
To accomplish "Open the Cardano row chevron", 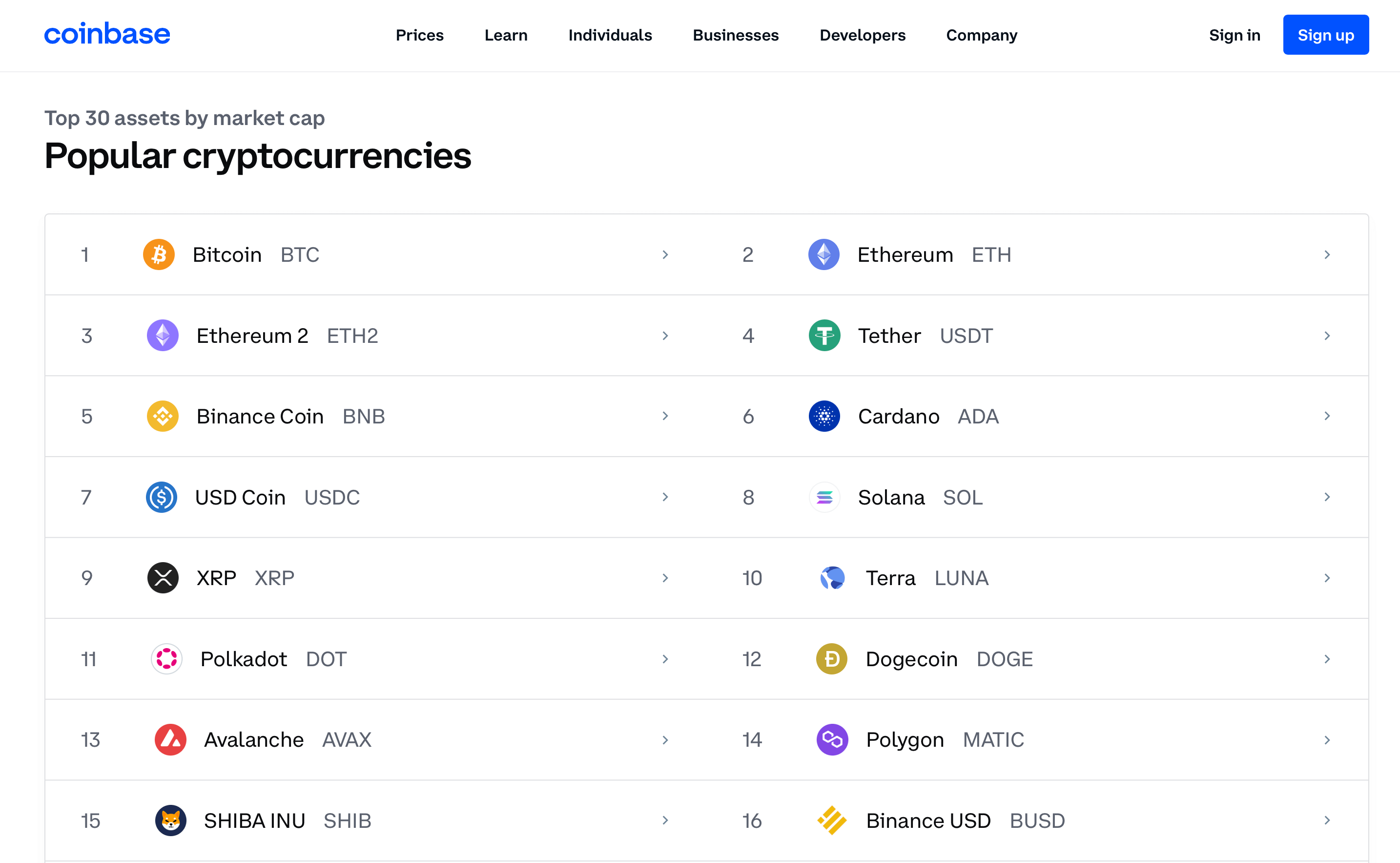I will (x=1327, y=416).
